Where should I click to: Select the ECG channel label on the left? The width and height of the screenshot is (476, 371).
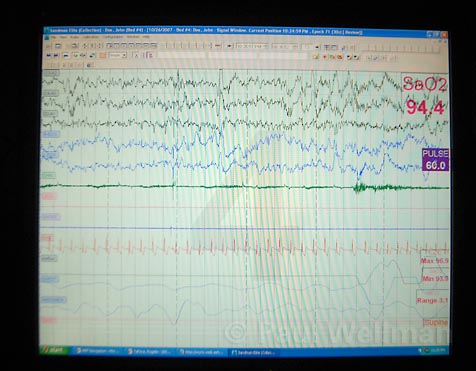click(47, 238)
